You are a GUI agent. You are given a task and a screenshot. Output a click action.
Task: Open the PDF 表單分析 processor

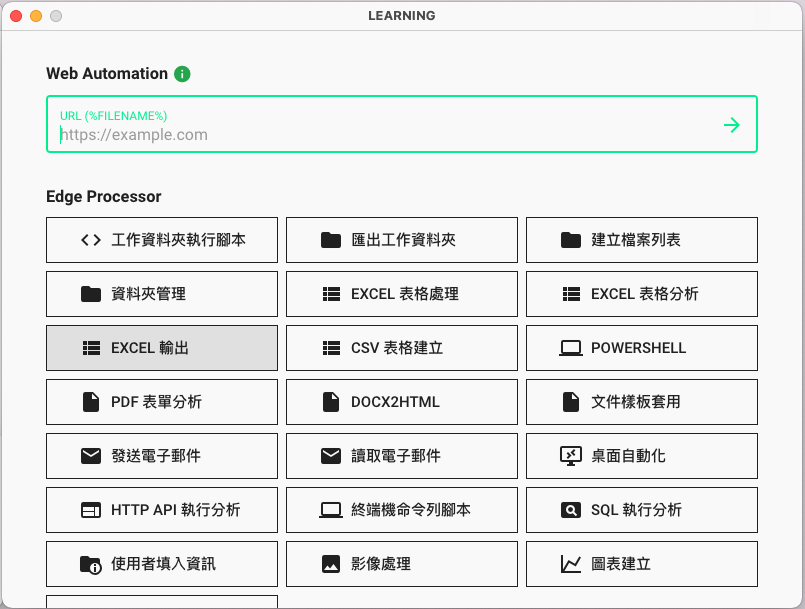162,402
